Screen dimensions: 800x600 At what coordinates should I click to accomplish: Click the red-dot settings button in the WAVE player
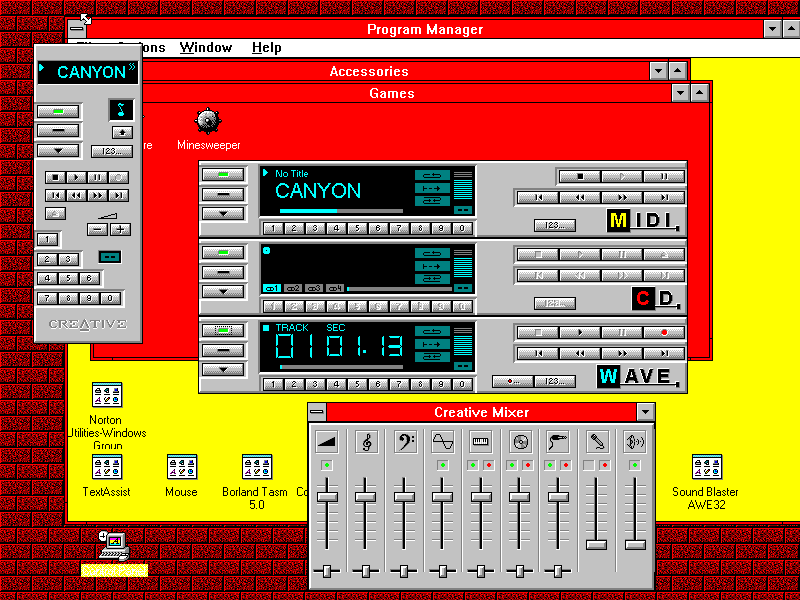[513, 381]
